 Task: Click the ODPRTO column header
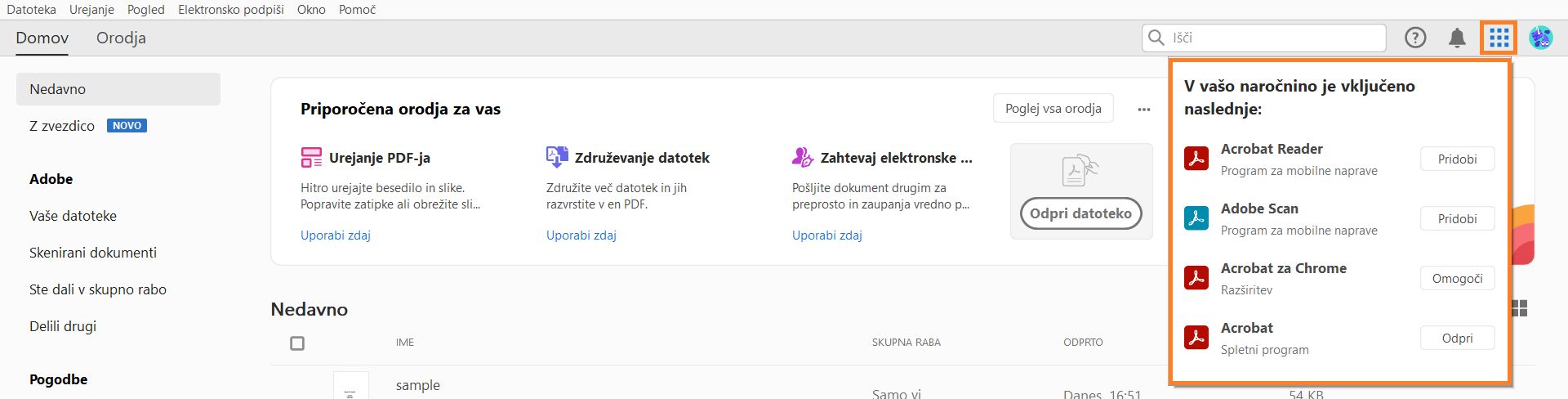pos(1083,343)
